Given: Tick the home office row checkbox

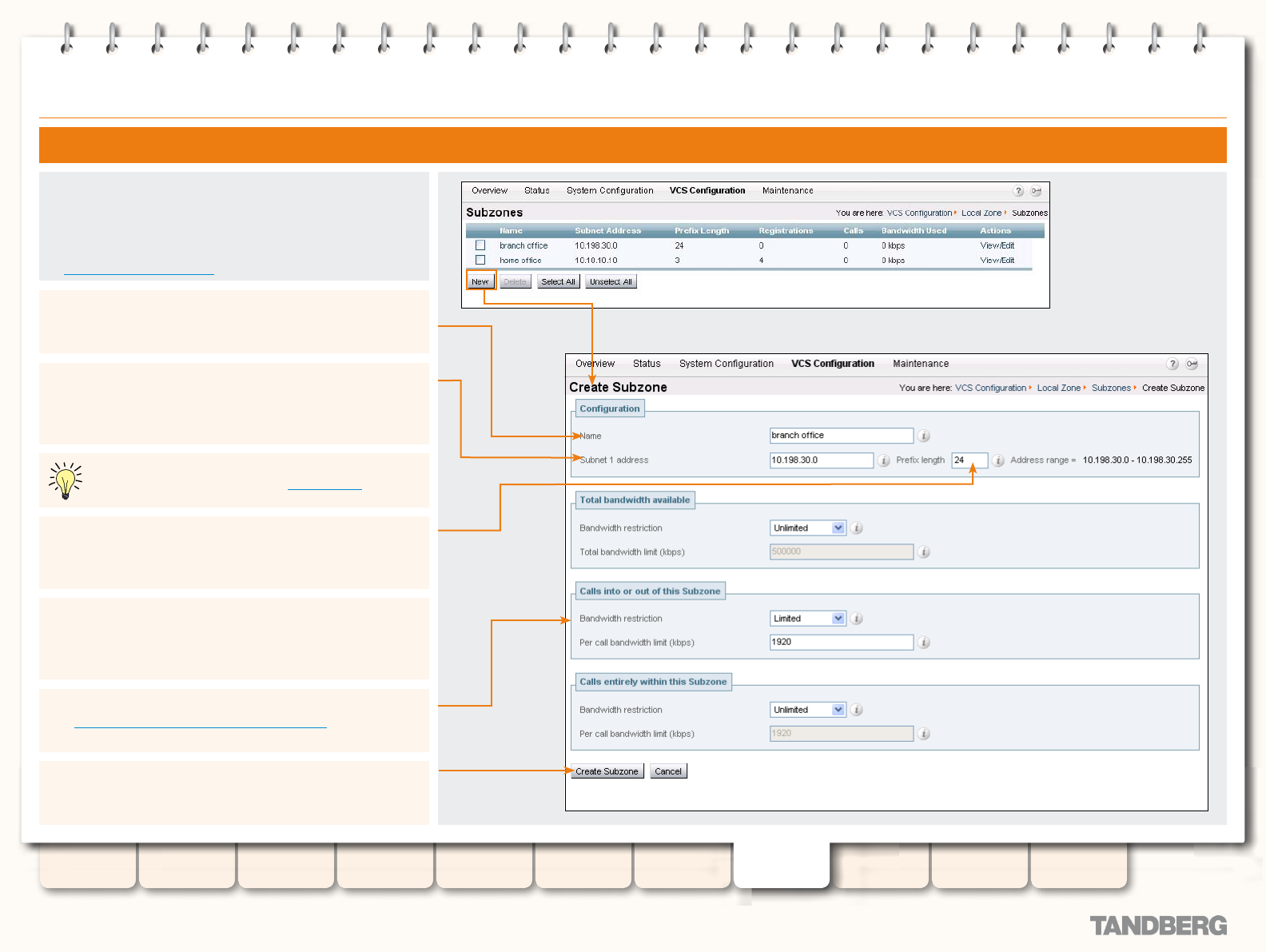Looking at the screenshot, I should click(480, 260).
